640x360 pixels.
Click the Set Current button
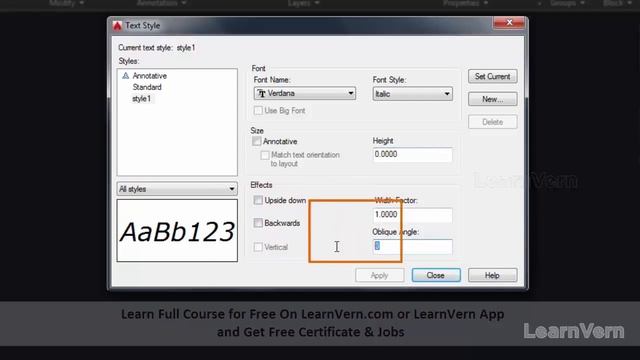[493, 76]
